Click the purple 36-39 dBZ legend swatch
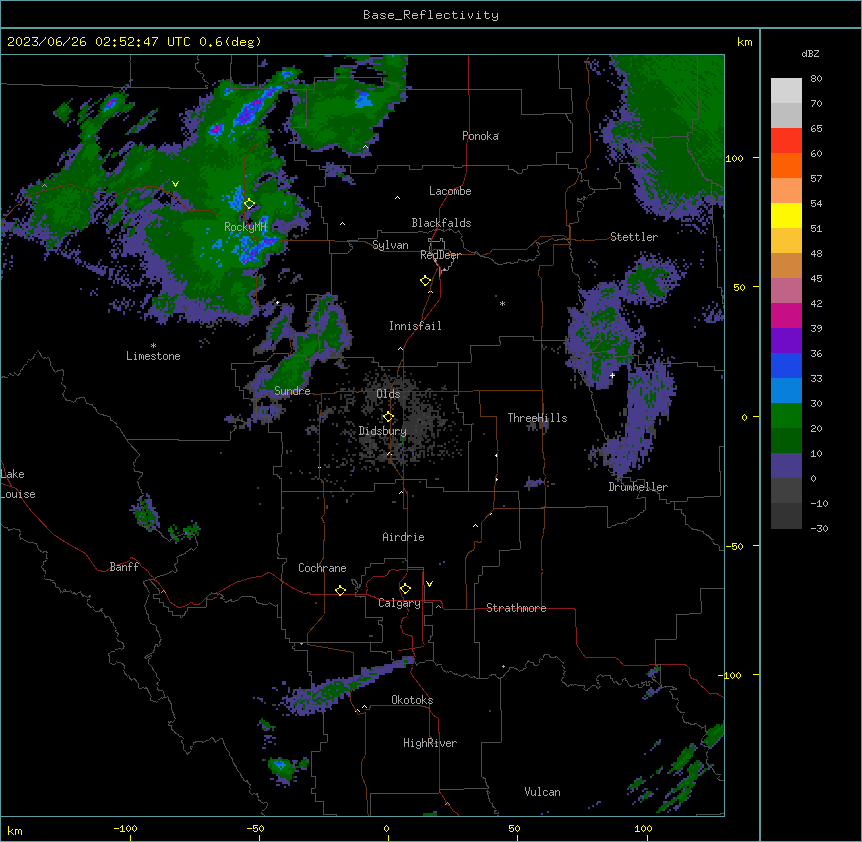 coord(786,341)
